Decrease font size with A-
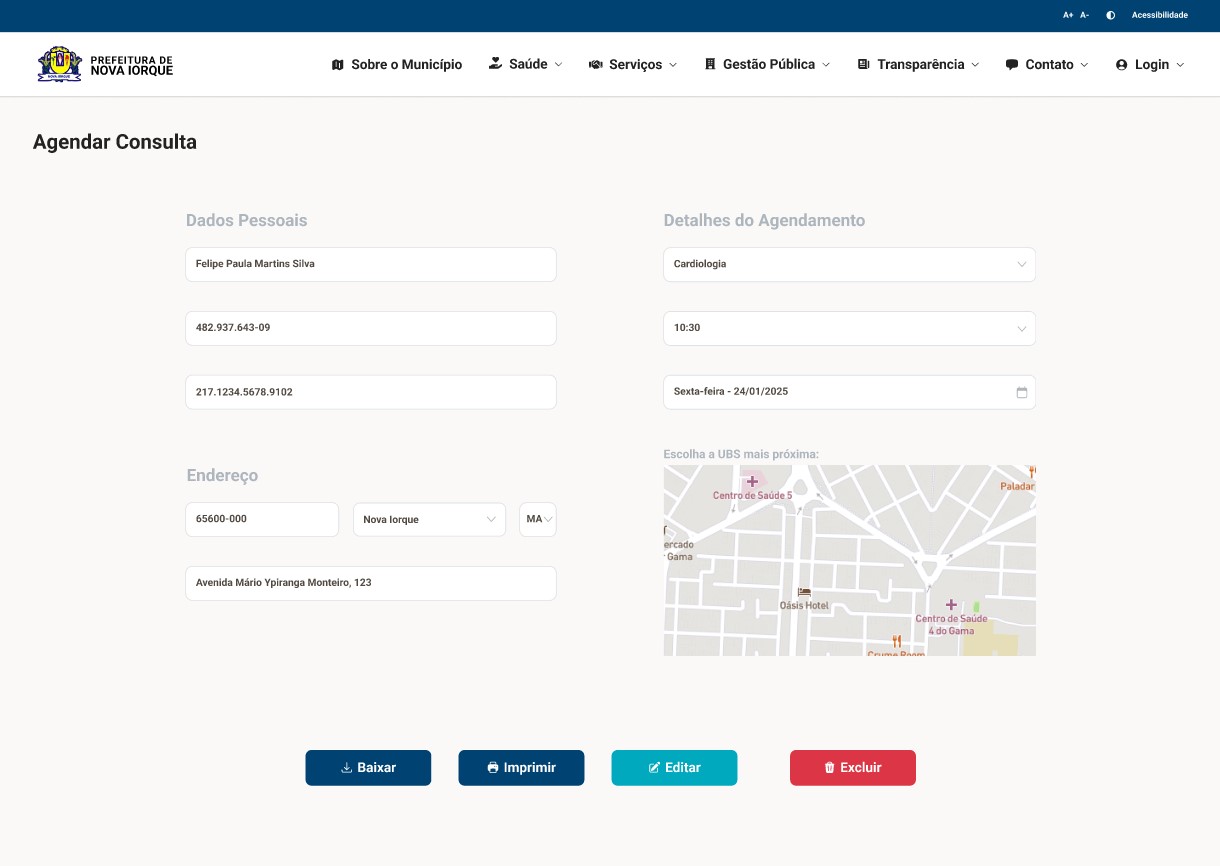The height and width of the screenshot is (866, 1220). pos(1085,15)
